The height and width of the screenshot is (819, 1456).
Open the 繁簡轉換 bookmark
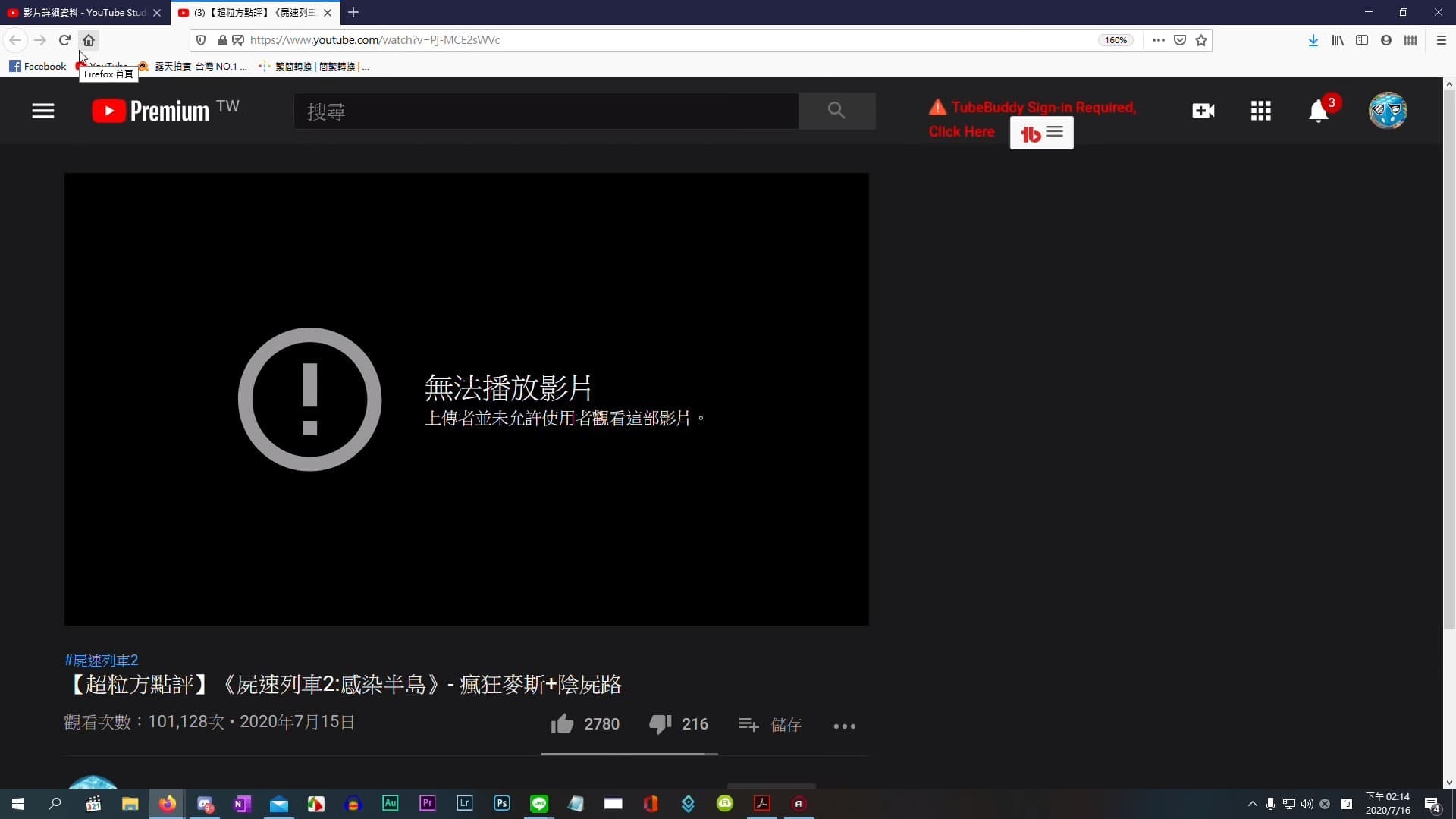pyautogui.click(x=314, y=66)
